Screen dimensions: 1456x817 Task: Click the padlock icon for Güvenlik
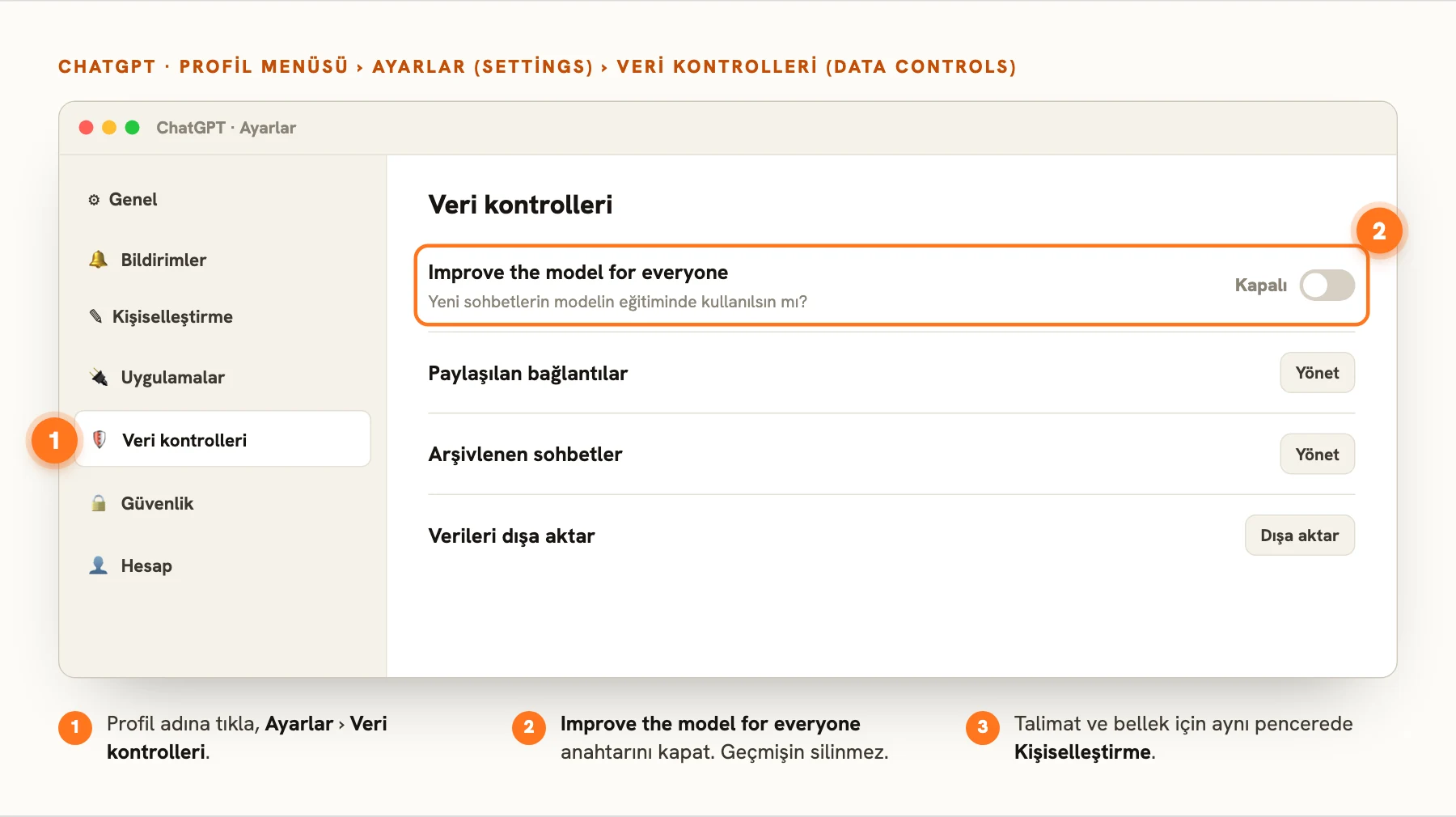point(98,503)
